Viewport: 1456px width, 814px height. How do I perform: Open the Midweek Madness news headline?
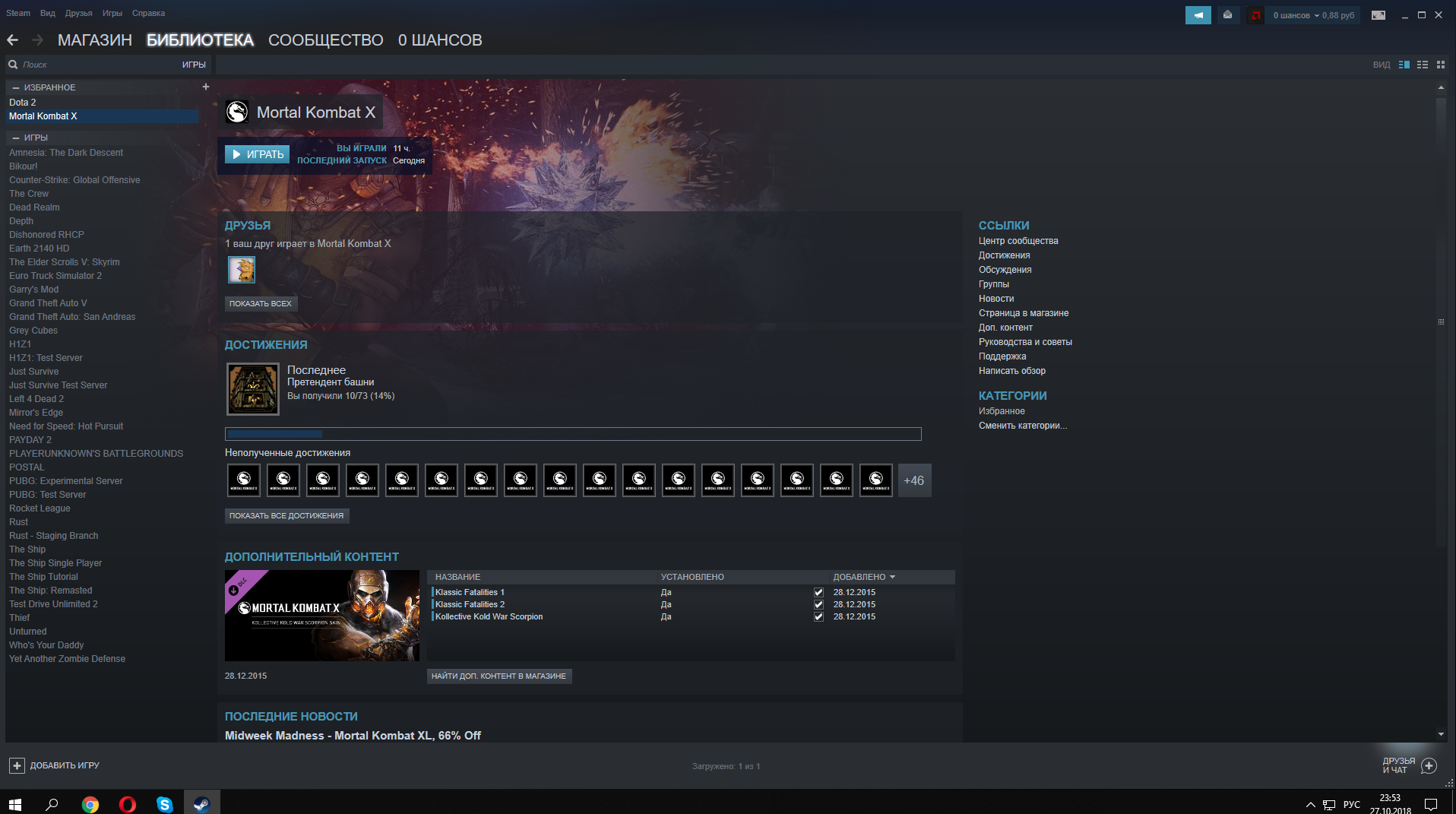click(353, 736)
